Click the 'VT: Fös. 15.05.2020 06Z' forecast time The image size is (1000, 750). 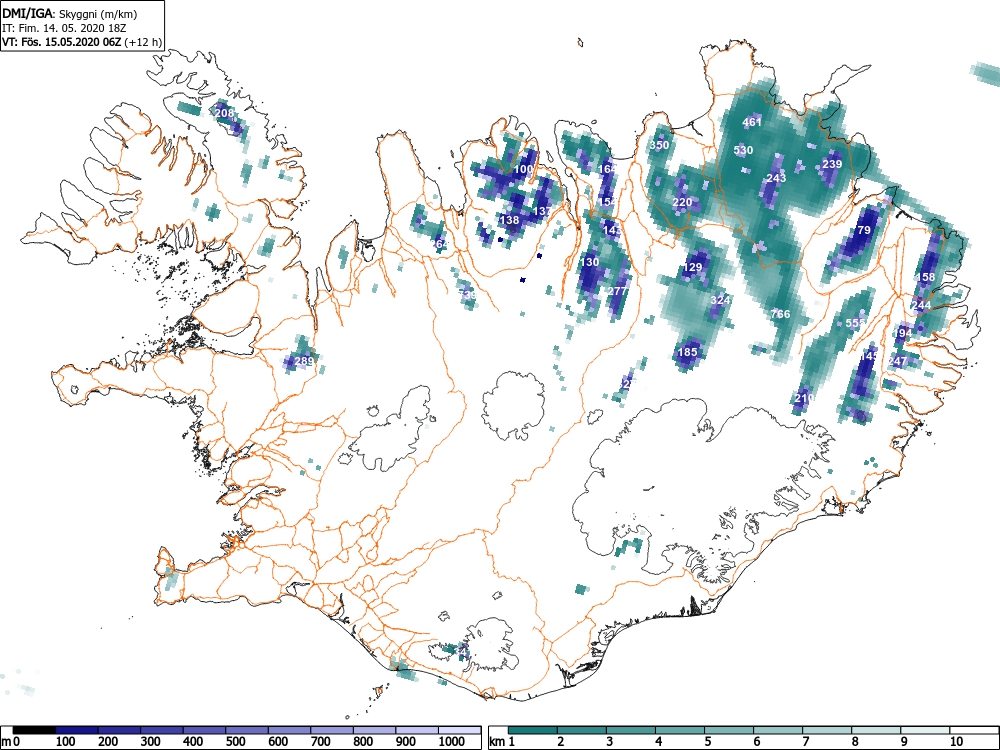click(x=64, y=42)
